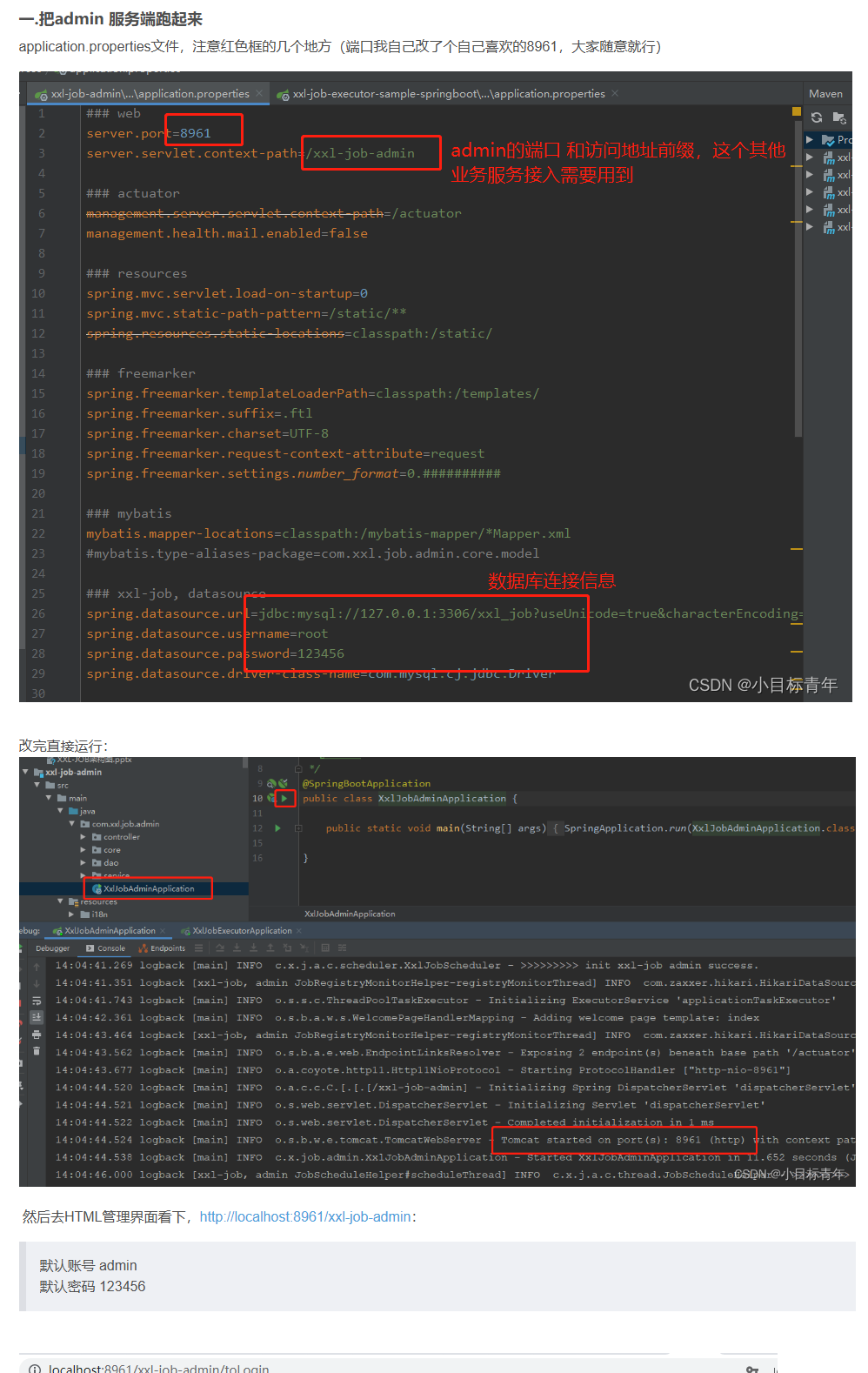Click the run arrow beside the main method
The width and height of the screenshot is (868, 1373).
point(277,828)
